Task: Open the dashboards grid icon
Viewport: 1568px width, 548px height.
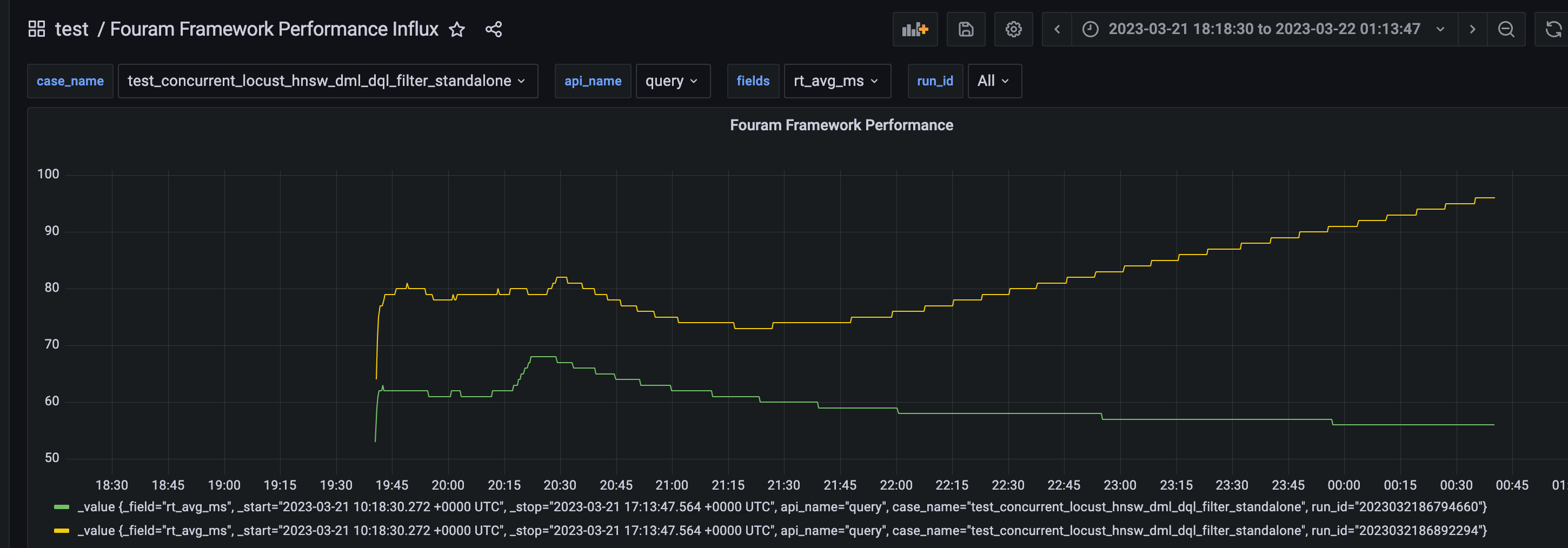Action: 37,29
